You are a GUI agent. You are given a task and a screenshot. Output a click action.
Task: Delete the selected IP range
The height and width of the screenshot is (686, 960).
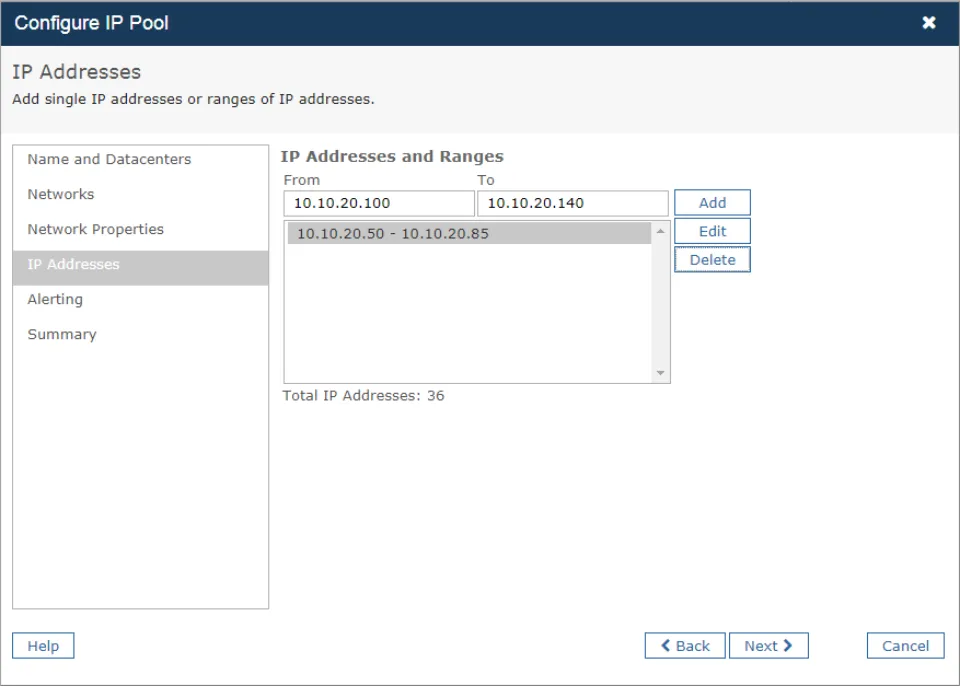coord(712,260)
